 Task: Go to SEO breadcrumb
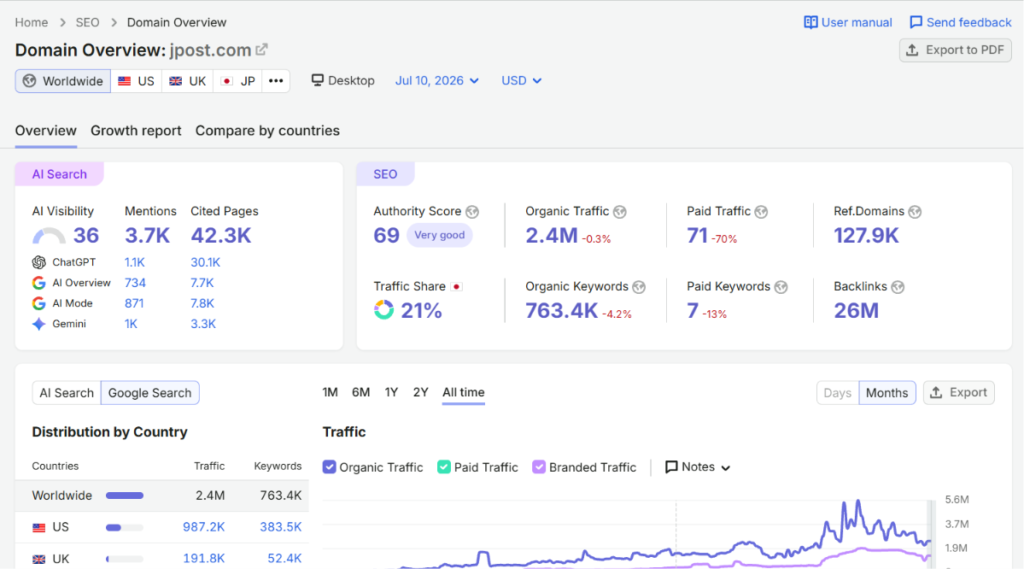click(88, 22)
